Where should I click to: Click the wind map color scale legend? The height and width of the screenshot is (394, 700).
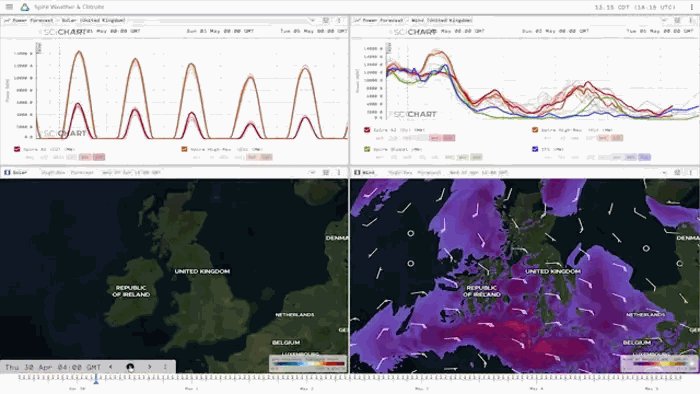[659, 363]
